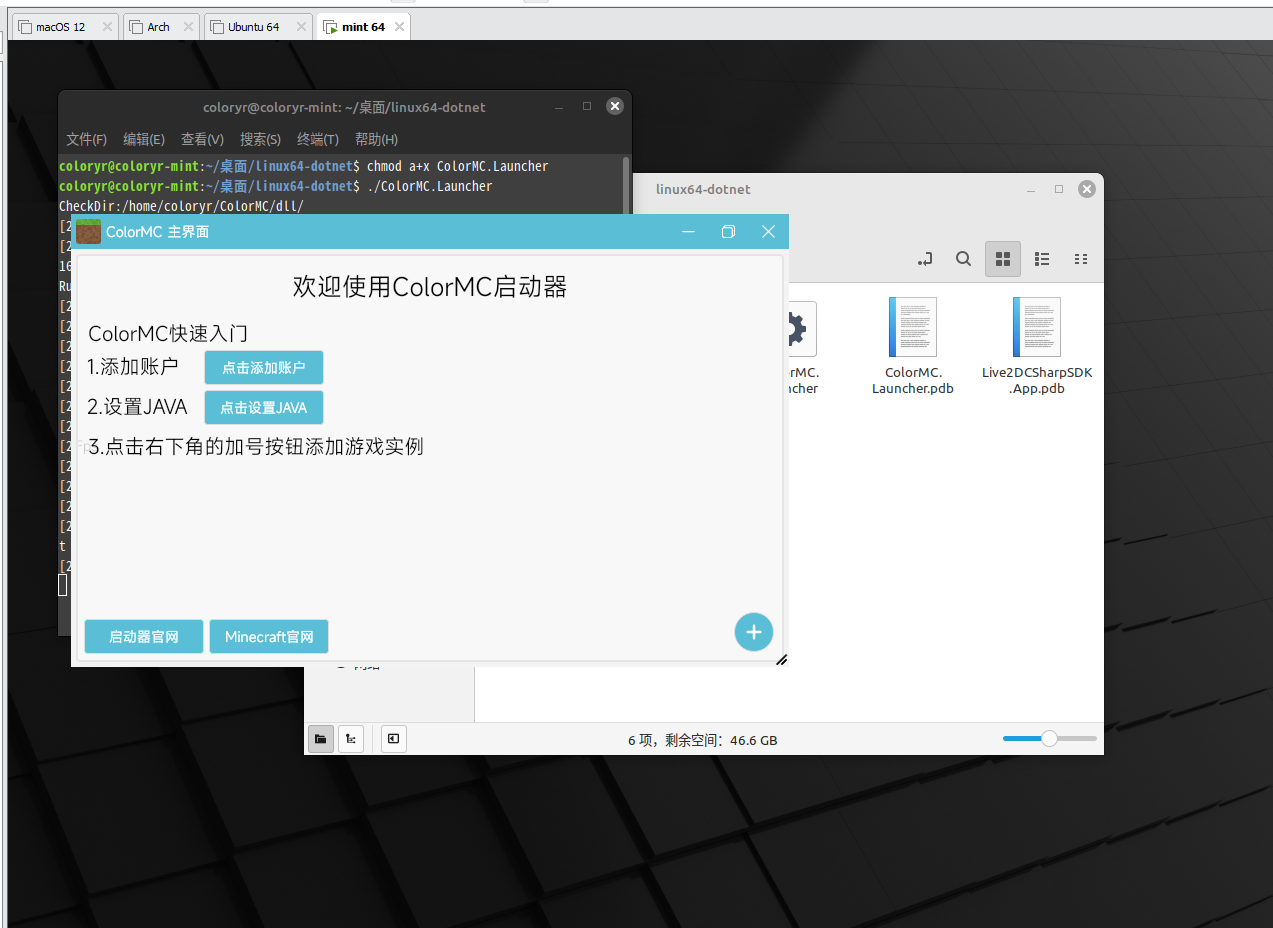The image size is (1273, 928).
Task: Click the ColorMC grass block app icon
Action: 88,231
